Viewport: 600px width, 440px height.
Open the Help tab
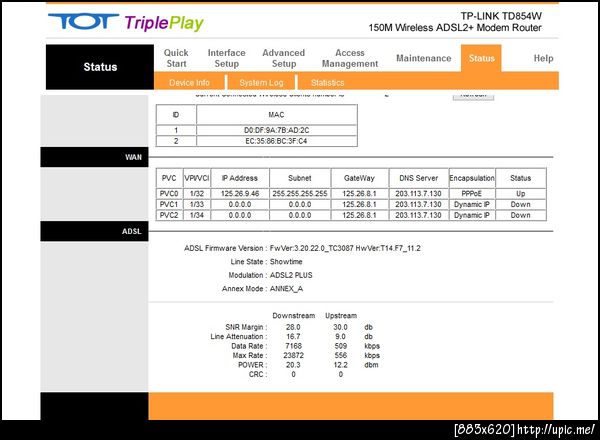coord(543,58)
